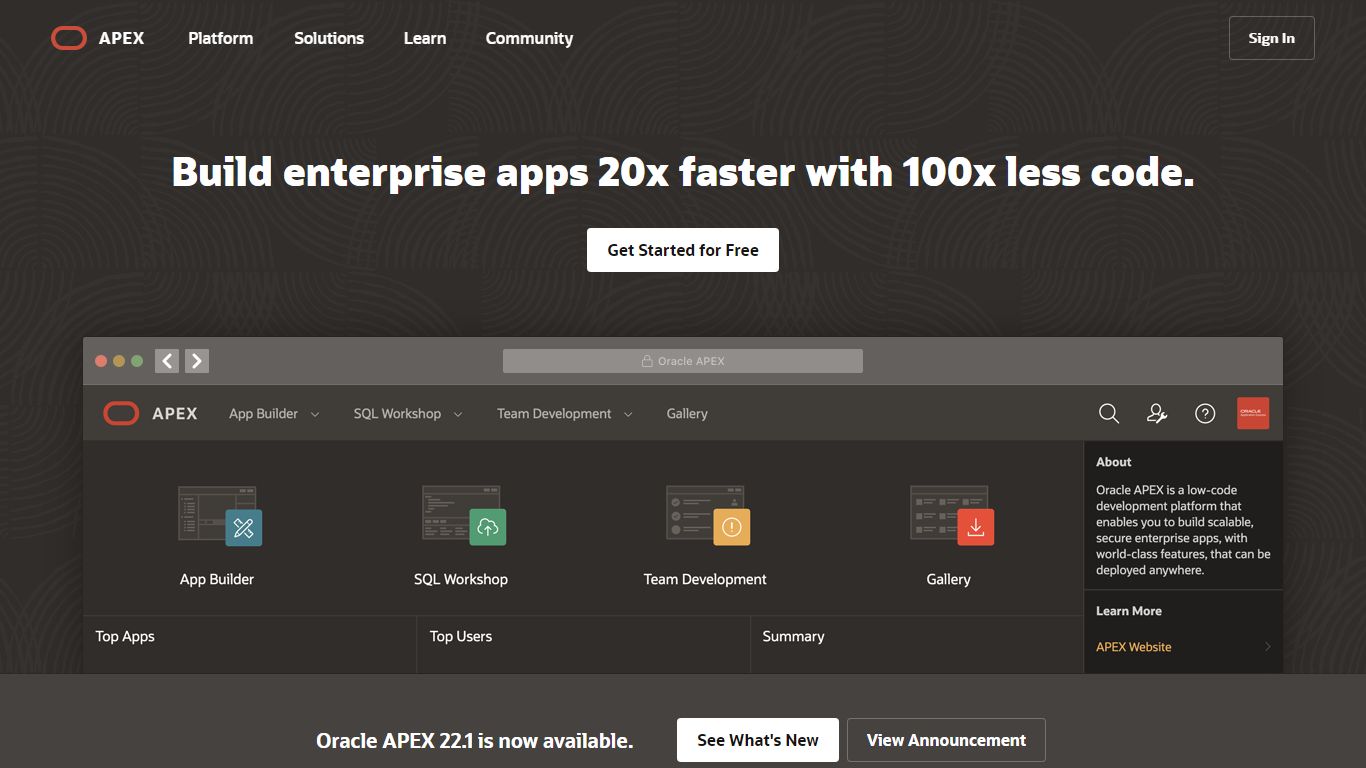
Task: Open the Platform menu
Action: (x=221, y=38)
